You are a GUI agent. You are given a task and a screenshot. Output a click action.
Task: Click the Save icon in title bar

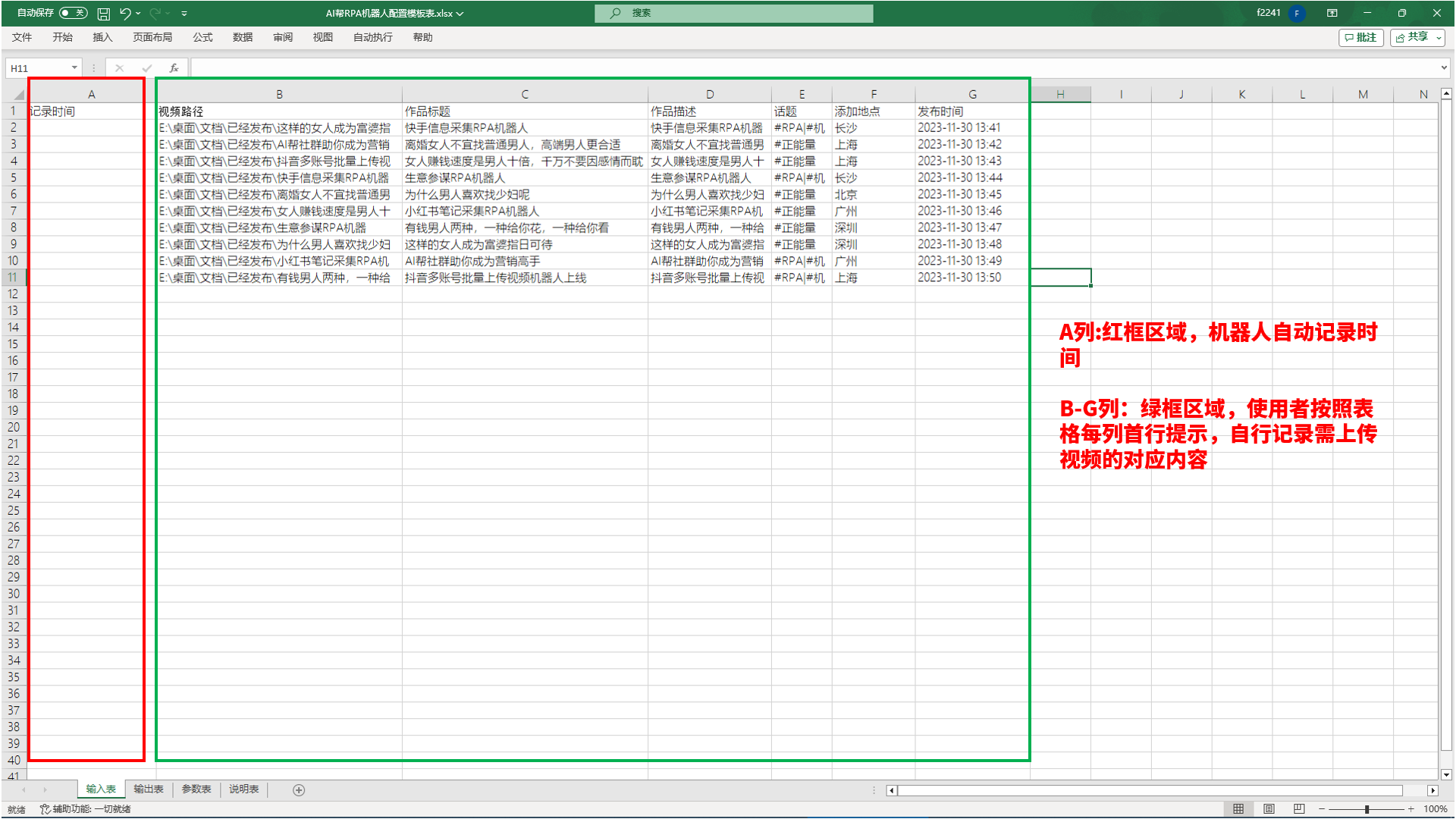(104, 14)
